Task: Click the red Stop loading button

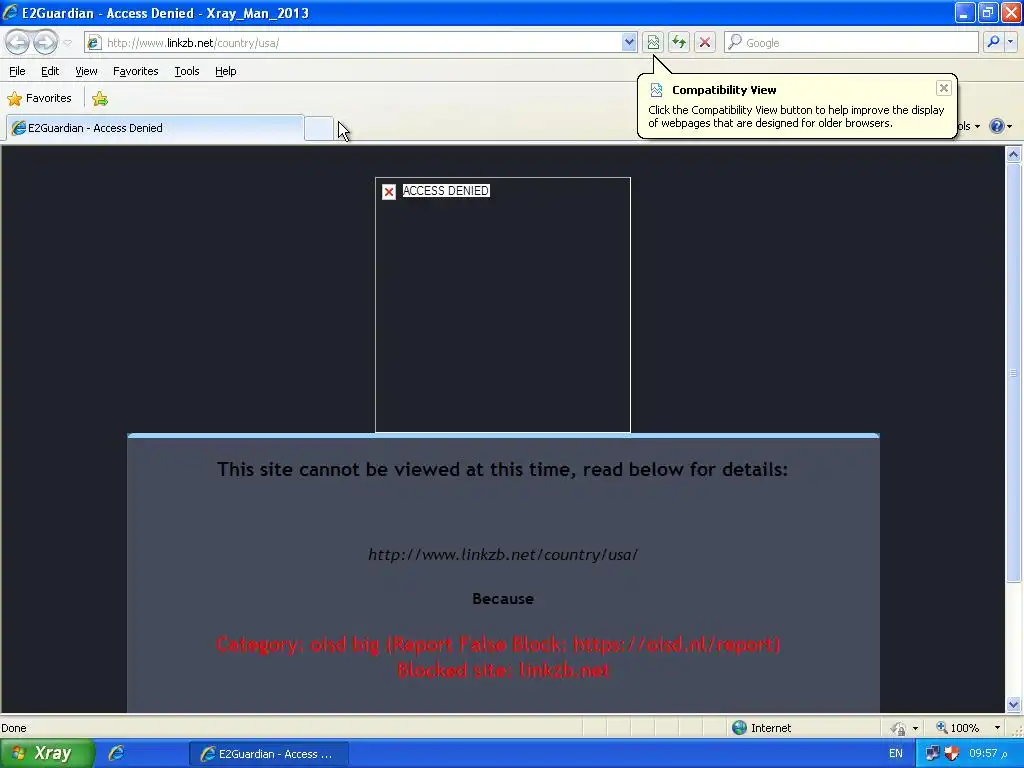Action: (705, 42)
